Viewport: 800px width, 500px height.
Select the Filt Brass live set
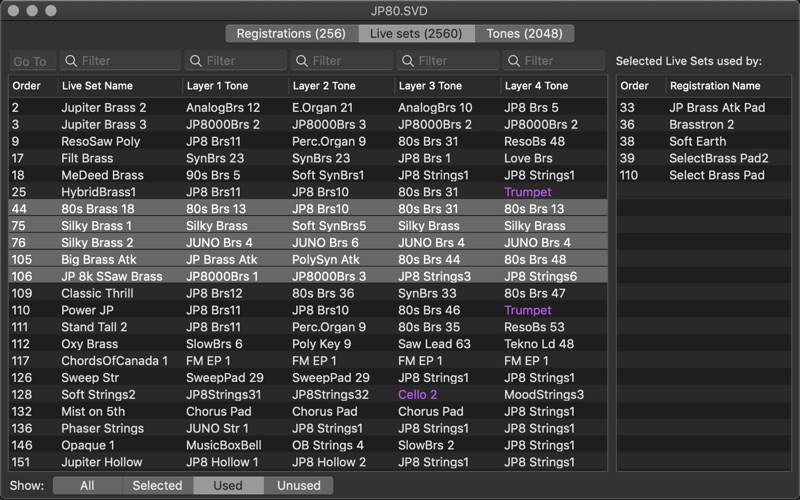(308, 158)
